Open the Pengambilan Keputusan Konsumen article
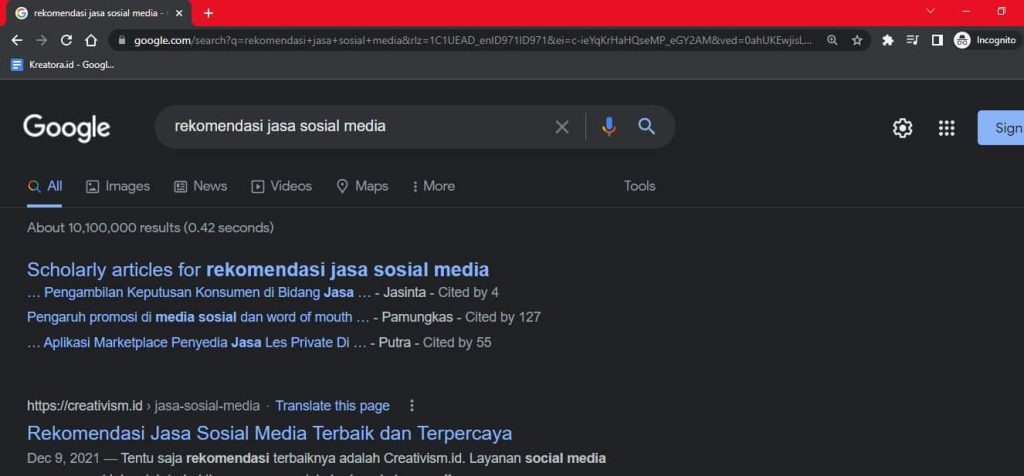Image resolution: width=1024 pixels, height=476 pixels. tap(199, 293)
